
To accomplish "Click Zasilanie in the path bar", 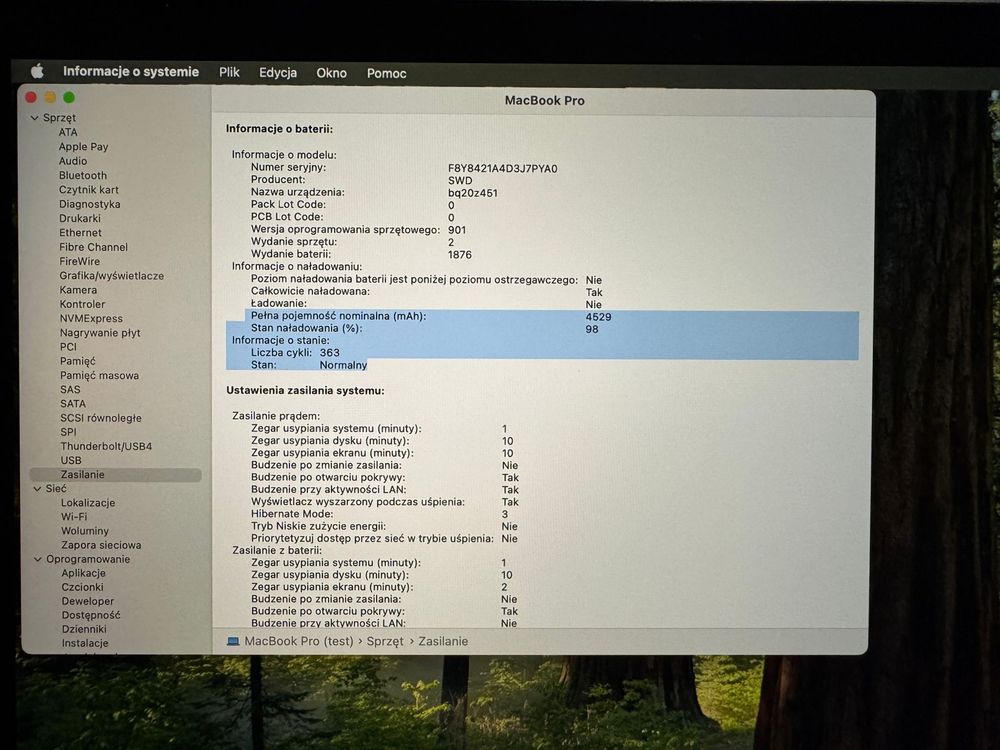I will point(443,642).
